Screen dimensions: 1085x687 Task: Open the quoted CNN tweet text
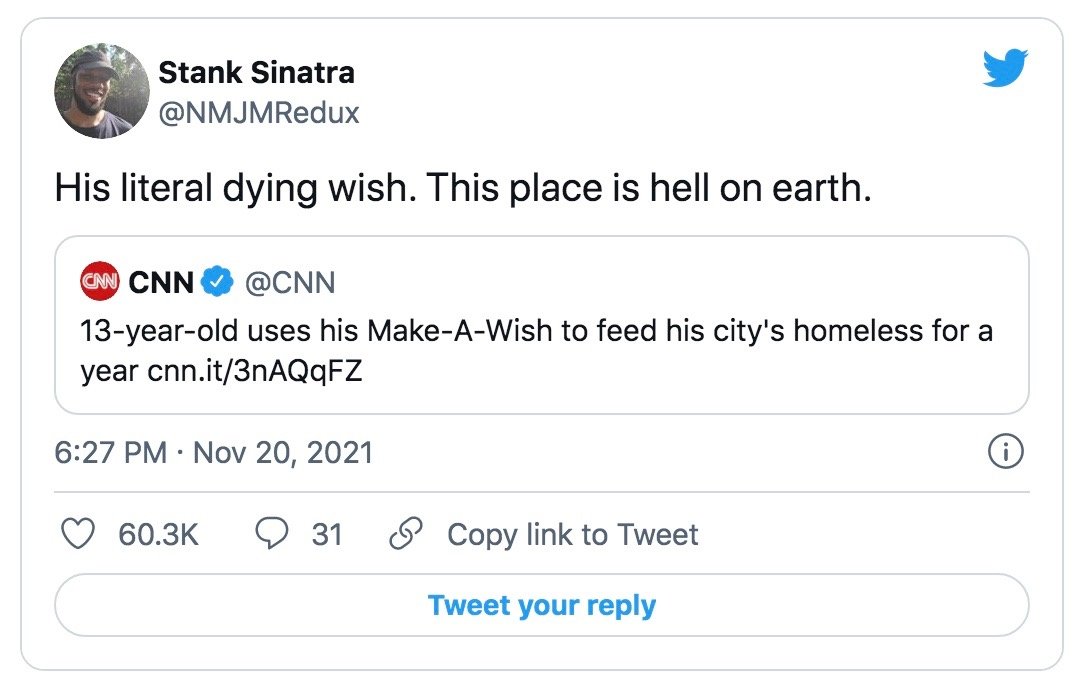click(536, 331)
